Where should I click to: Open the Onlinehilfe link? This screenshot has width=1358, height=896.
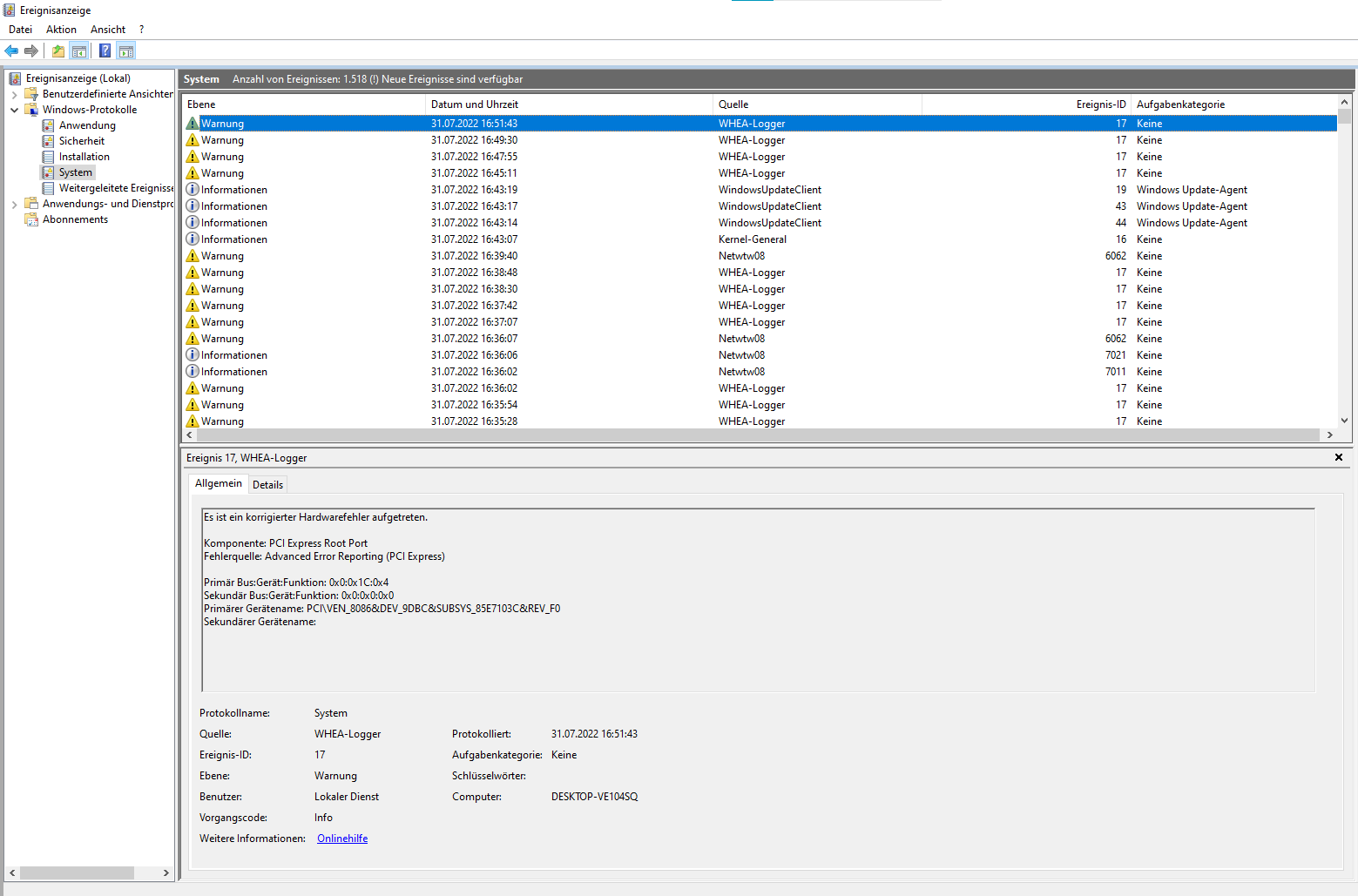[342, 839]
